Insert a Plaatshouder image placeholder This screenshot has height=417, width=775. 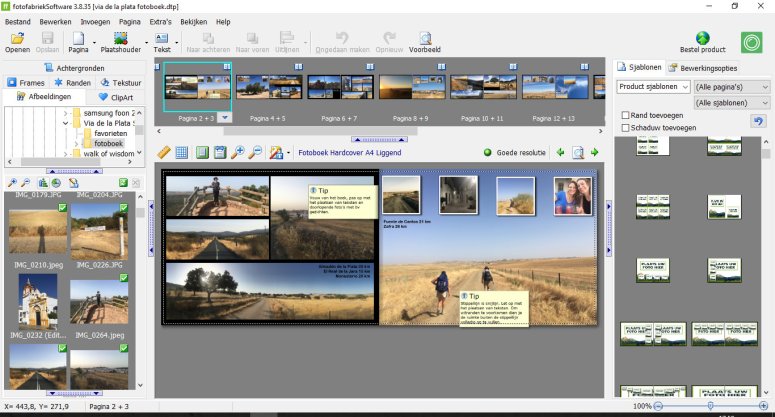(x=121, y=39)
